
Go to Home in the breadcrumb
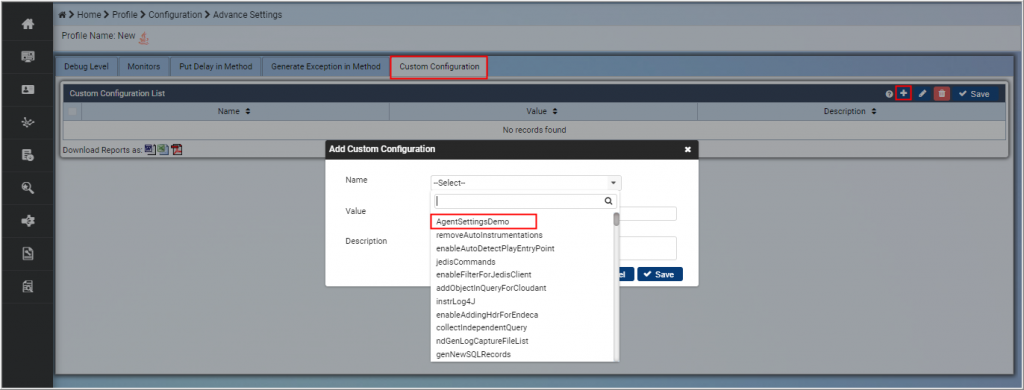tap(89, 14)
